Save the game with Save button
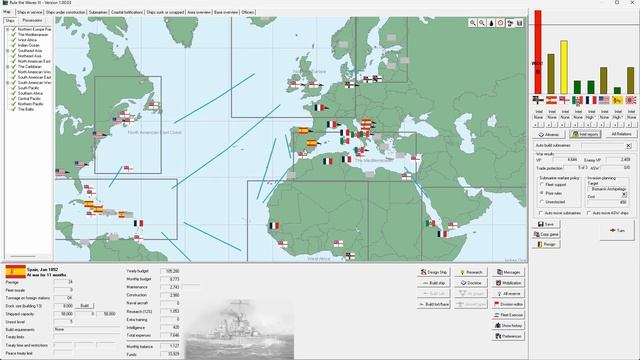 (546, 224)
